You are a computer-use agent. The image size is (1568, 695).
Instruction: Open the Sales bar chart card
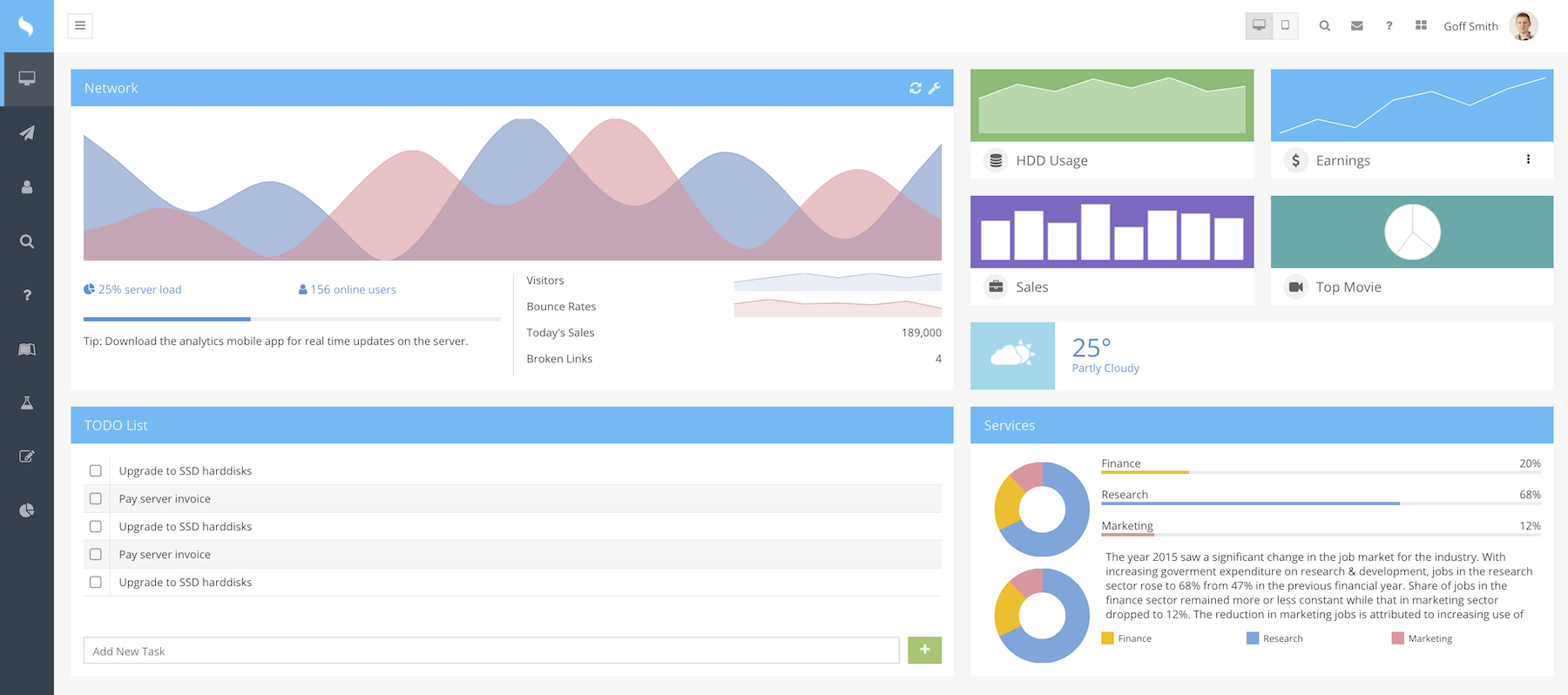[x=1112, y=232]
